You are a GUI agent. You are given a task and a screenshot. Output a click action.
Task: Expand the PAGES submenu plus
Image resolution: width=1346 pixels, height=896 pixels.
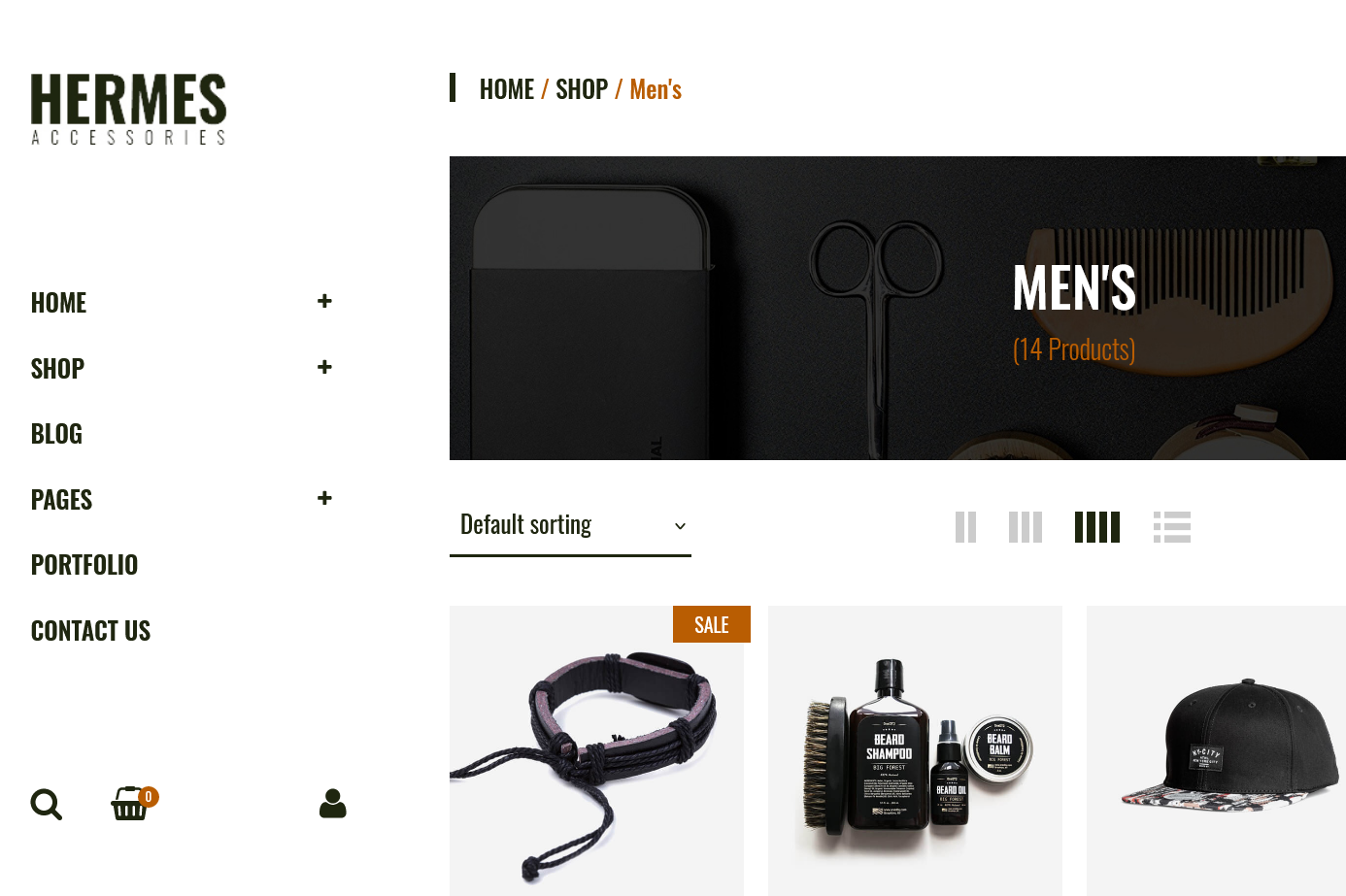(x=324, y=498)
